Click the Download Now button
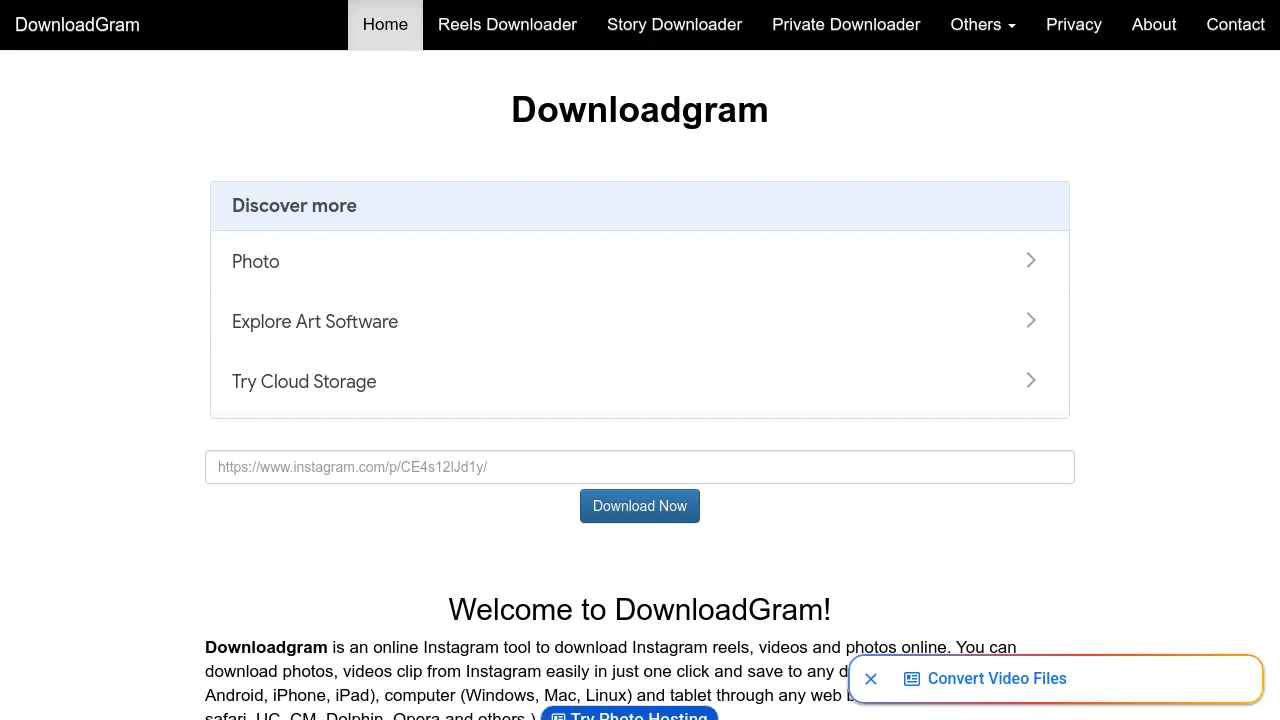Image resolution: width=1280 pixels, height=720 pixels. coord(640,506)
